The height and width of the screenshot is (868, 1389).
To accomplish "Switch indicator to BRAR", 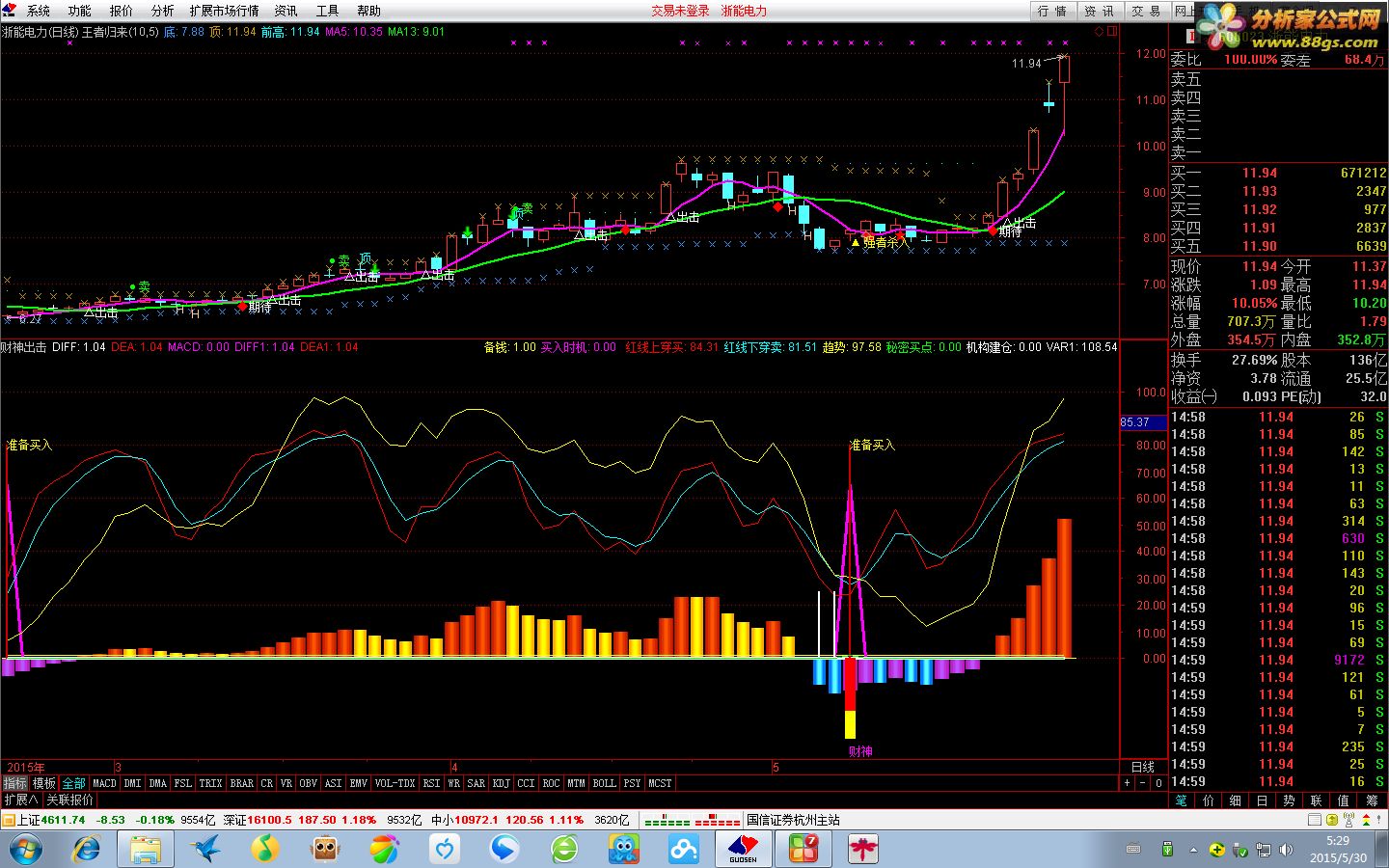I will (241, 783).
